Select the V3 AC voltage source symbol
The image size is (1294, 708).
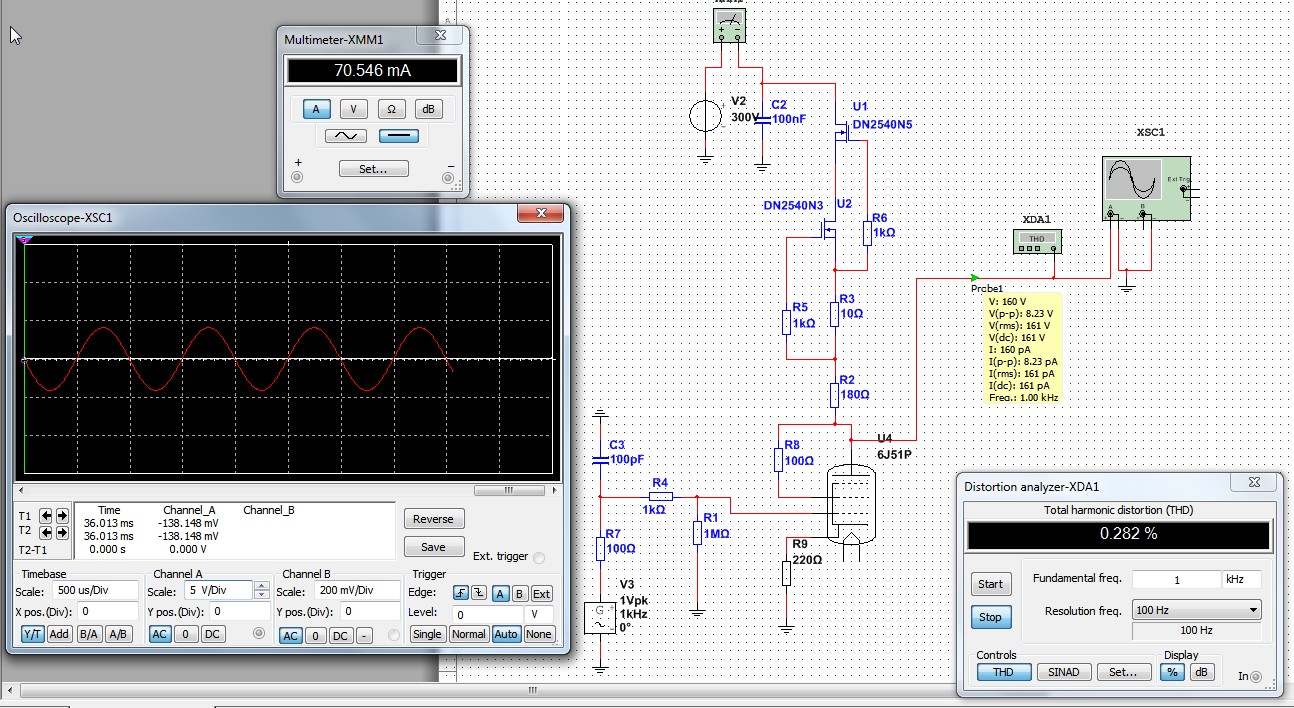(x=601, y=617)
